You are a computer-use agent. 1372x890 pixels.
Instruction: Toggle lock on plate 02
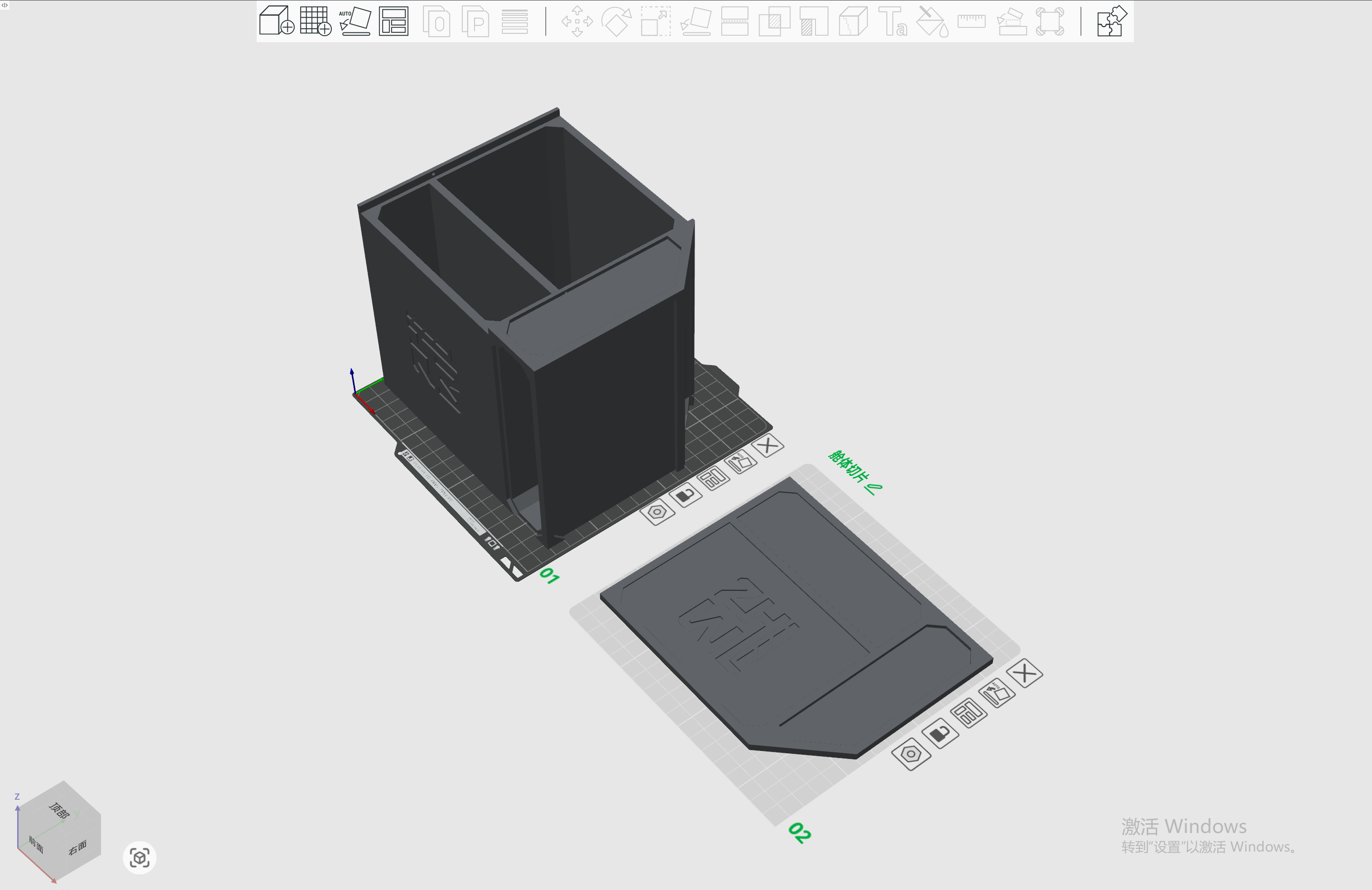click(940, 734)
